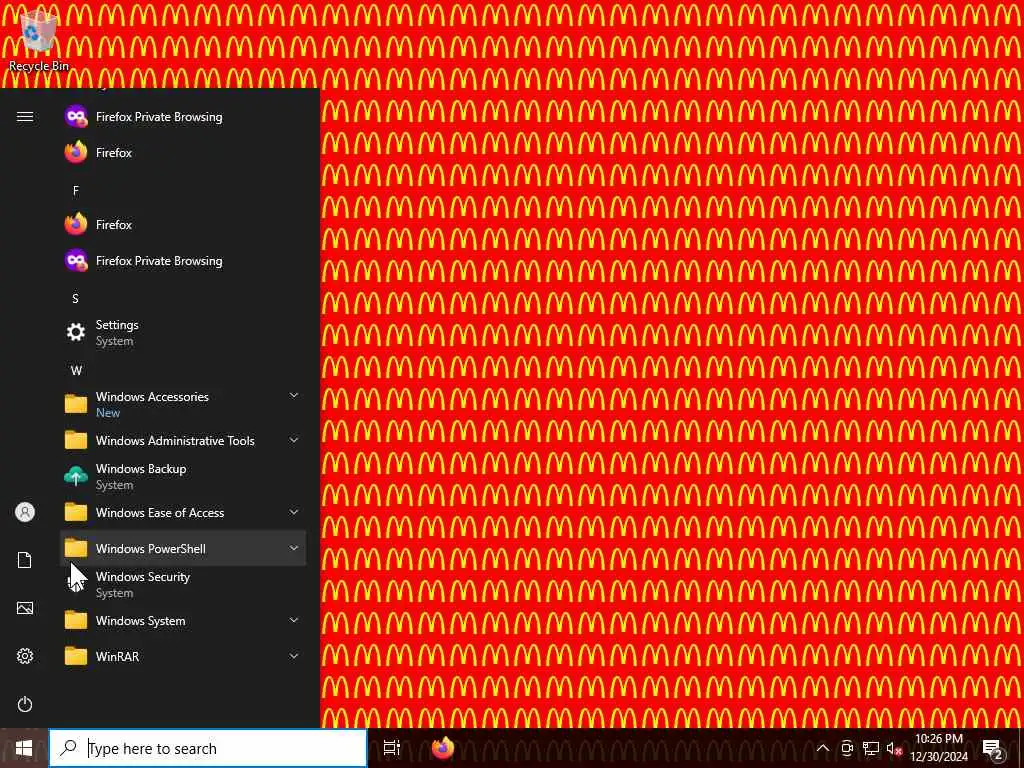Jump via the letter W header

tap(76, 370)
